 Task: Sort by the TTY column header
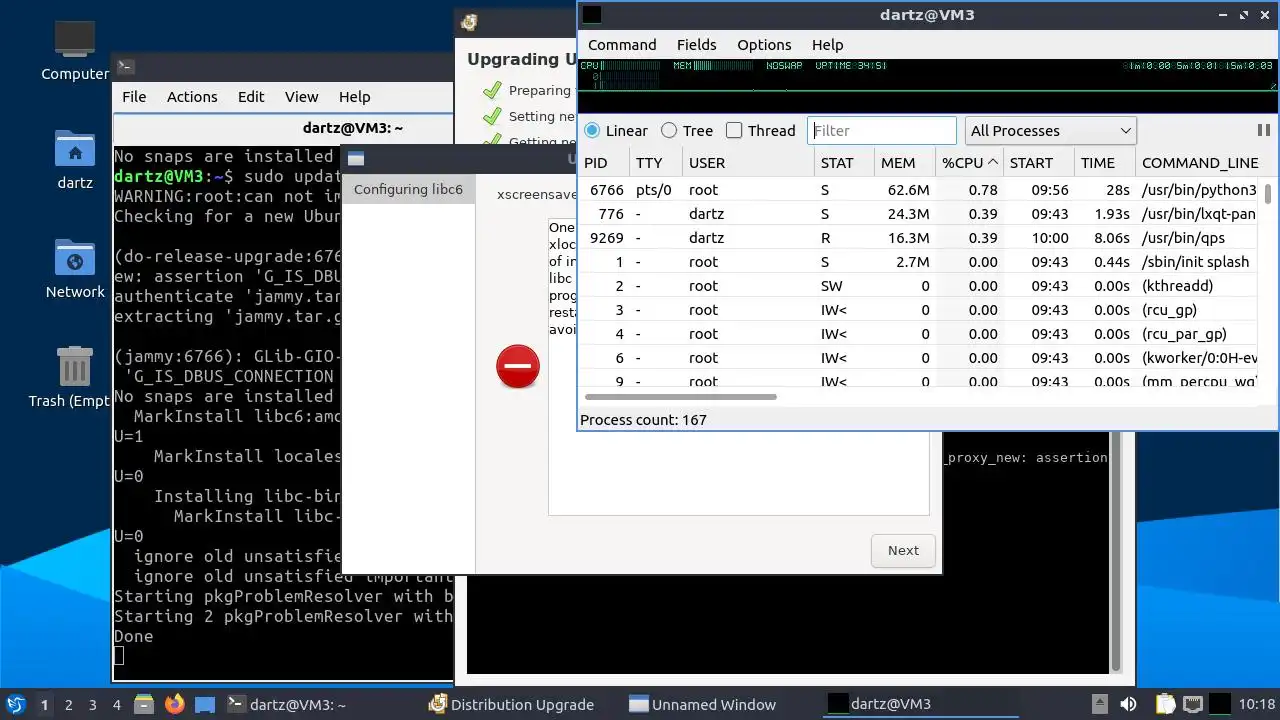click(656, 163)
